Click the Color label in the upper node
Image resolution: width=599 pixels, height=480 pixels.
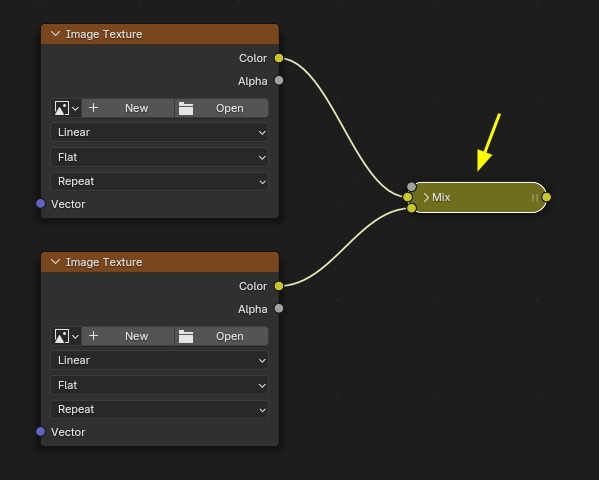(x=253, y=58)
